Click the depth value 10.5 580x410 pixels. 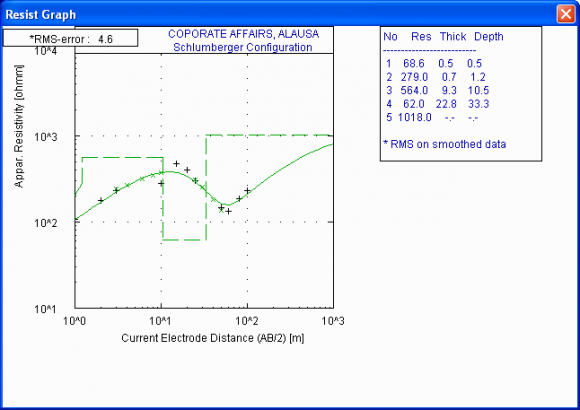pos(478,90)
